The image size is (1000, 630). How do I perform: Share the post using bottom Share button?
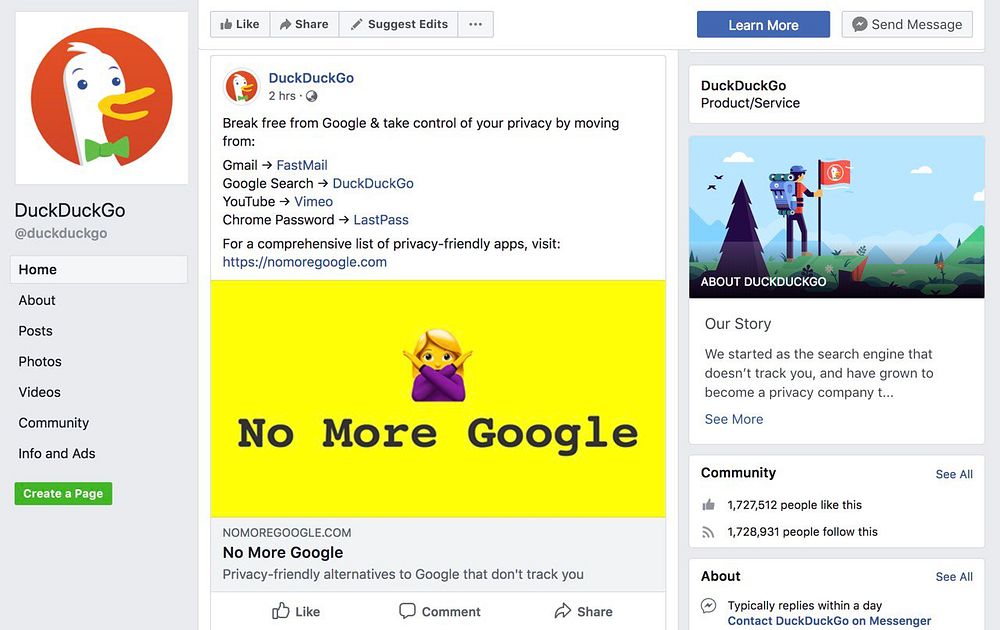click(x=584, y=612)
